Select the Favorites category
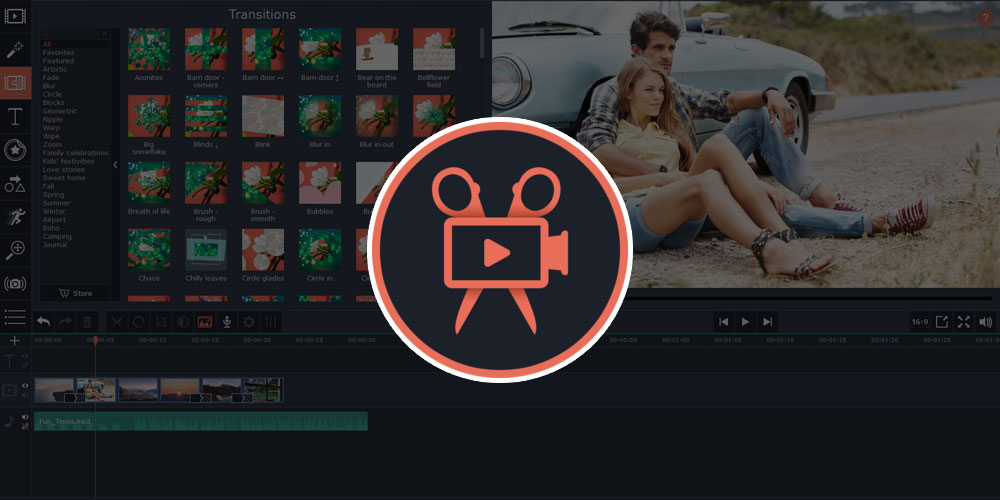 [x=59, y=52]
